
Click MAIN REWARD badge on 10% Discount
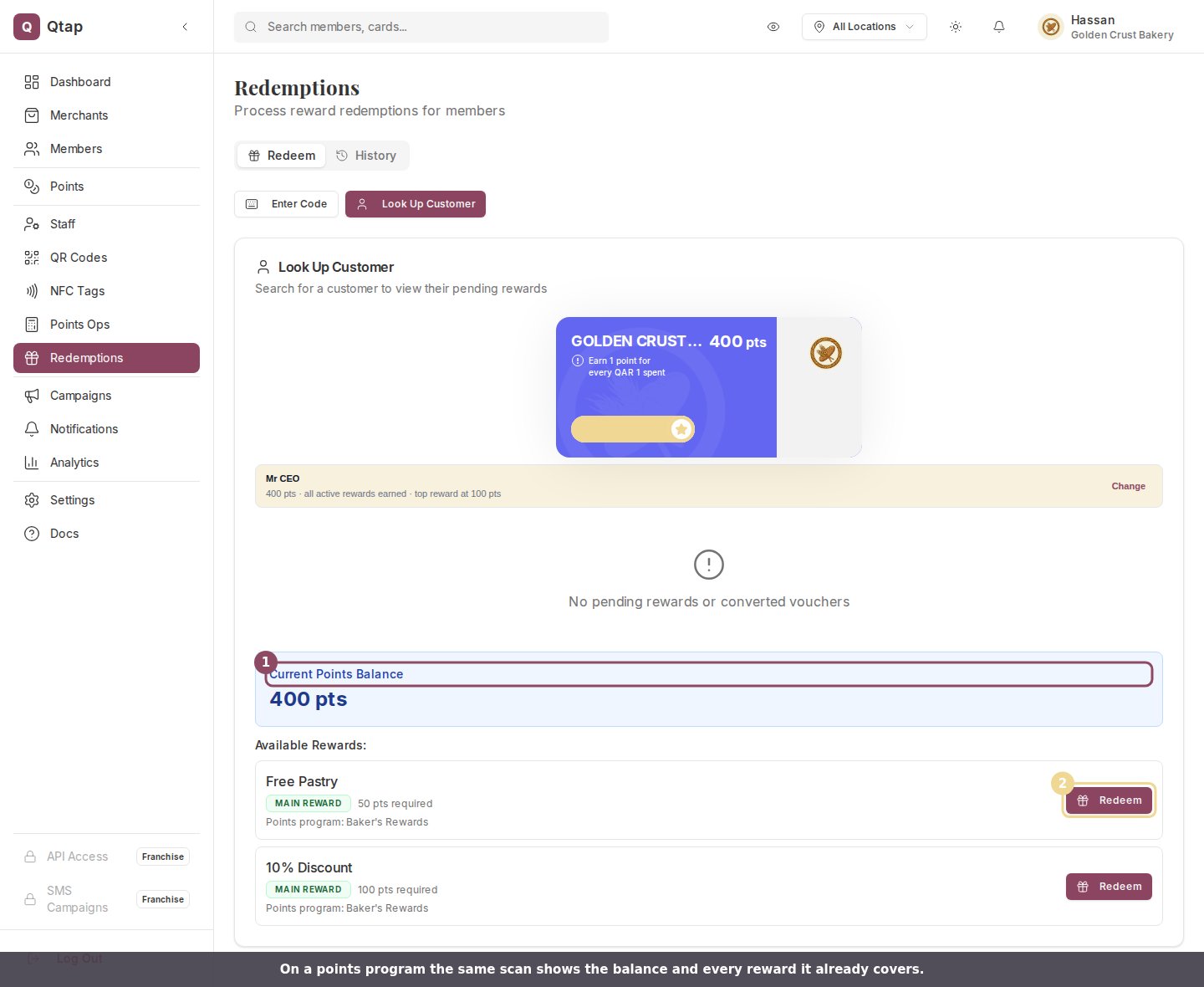[309, 889]
